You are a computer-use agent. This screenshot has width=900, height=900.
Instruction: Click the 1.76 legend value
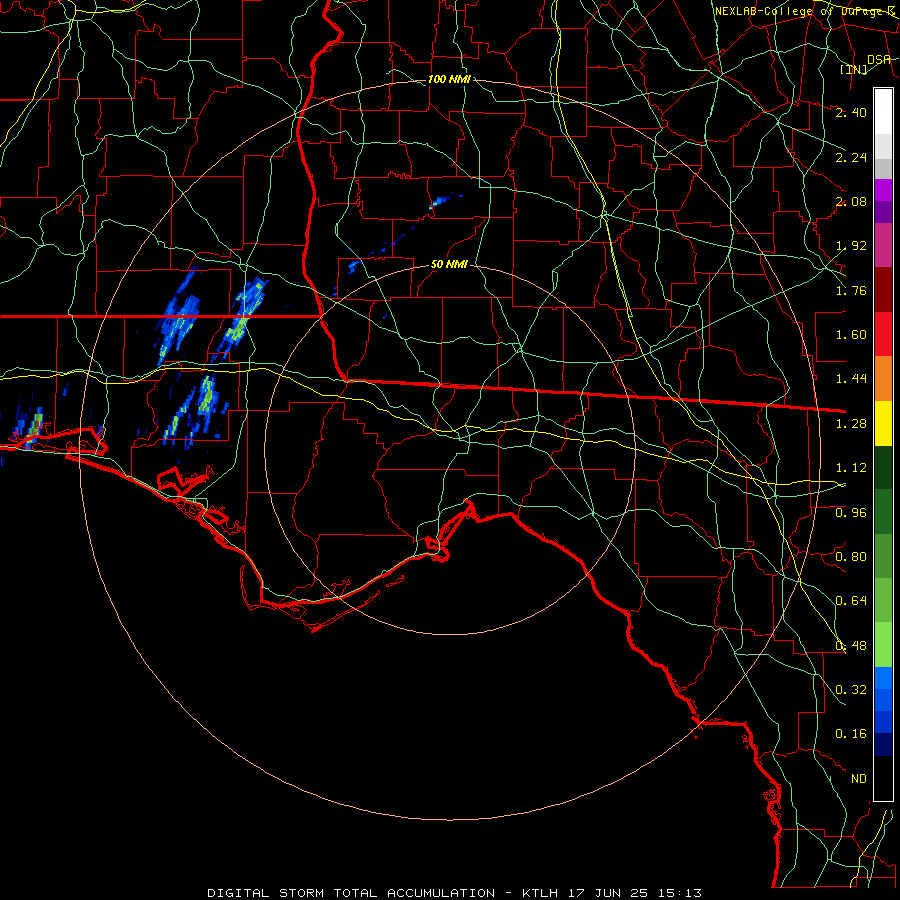851,290
